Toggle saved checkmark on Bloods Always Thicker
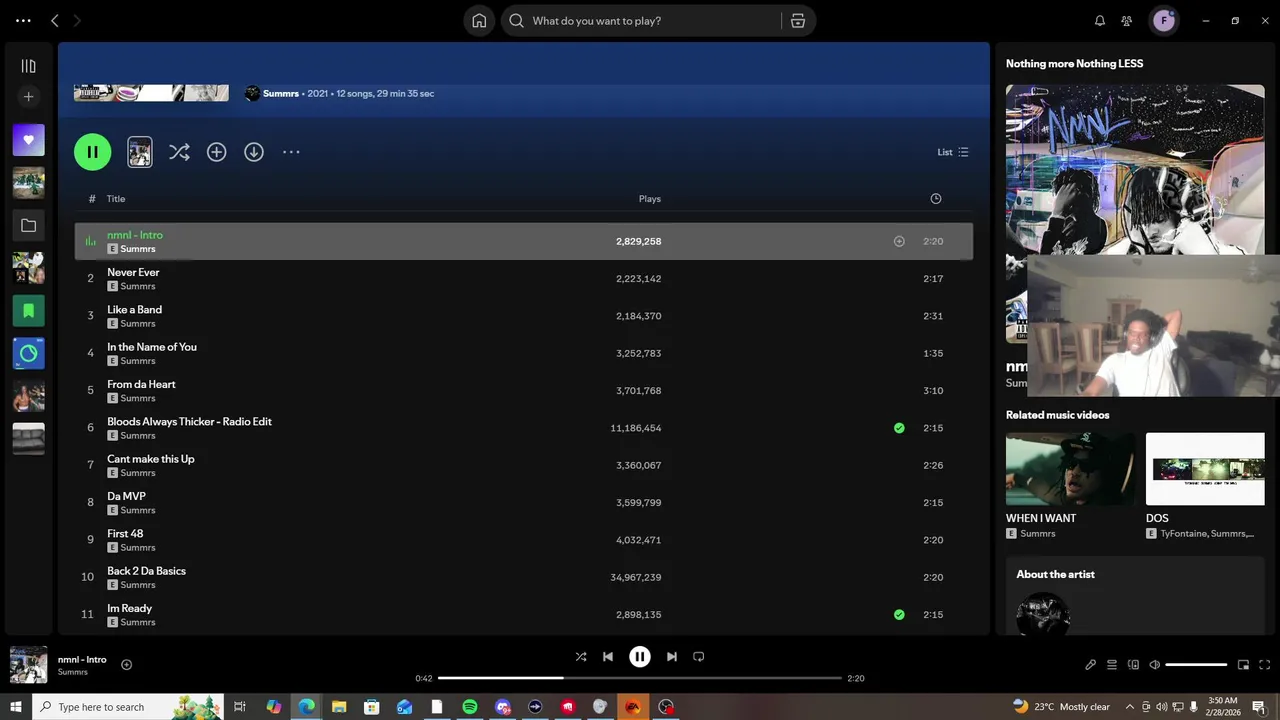Viewport: 1280px width, 720px height. (x=899, y=428)
